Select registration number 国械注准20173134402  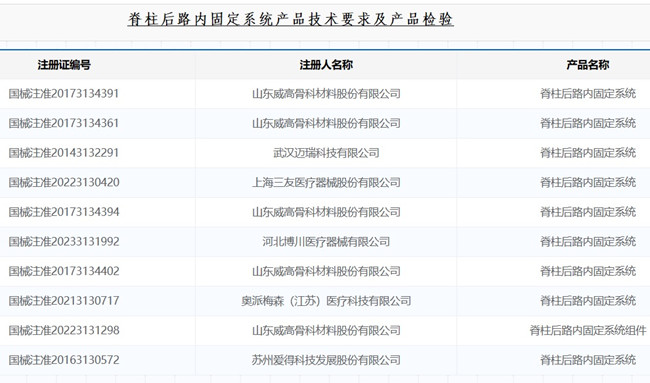tap(64, 271)
